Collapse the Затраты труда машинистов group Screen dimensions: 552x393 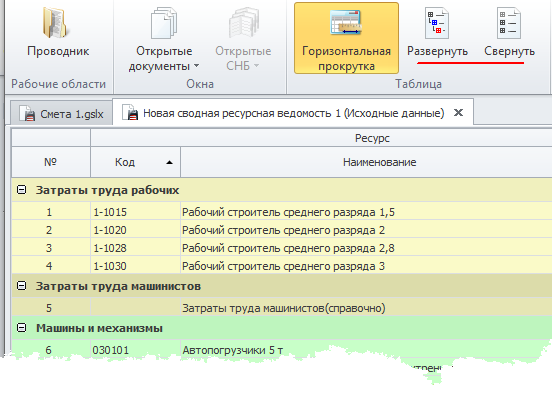(22, 286)
